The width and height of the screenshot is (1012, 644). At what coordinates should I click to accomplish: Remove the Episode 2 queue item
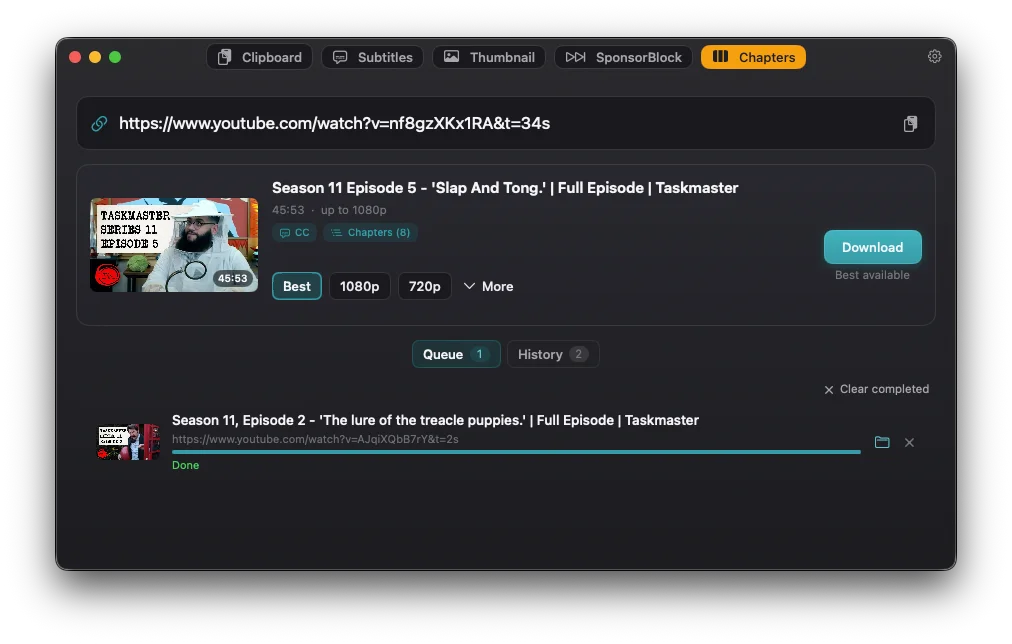pyautogui.click(x=909, y=442)
